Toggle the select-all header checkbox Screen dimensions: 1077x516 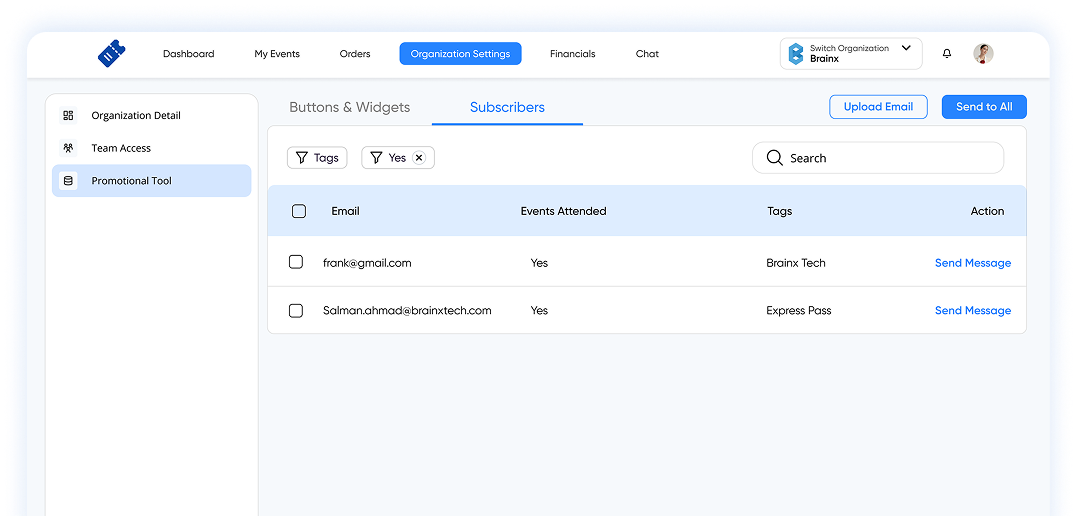299,211
